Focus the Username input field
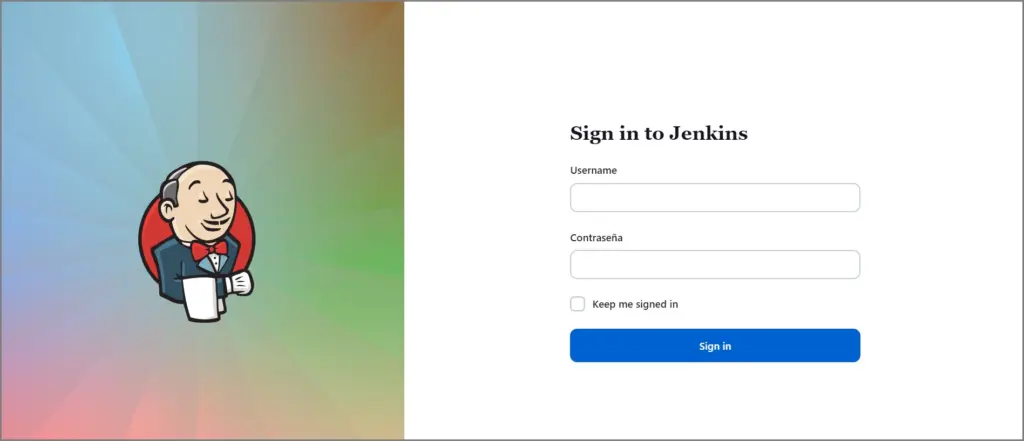The width and height of the screenshot is (1024, 441). (x=714, y=197)
